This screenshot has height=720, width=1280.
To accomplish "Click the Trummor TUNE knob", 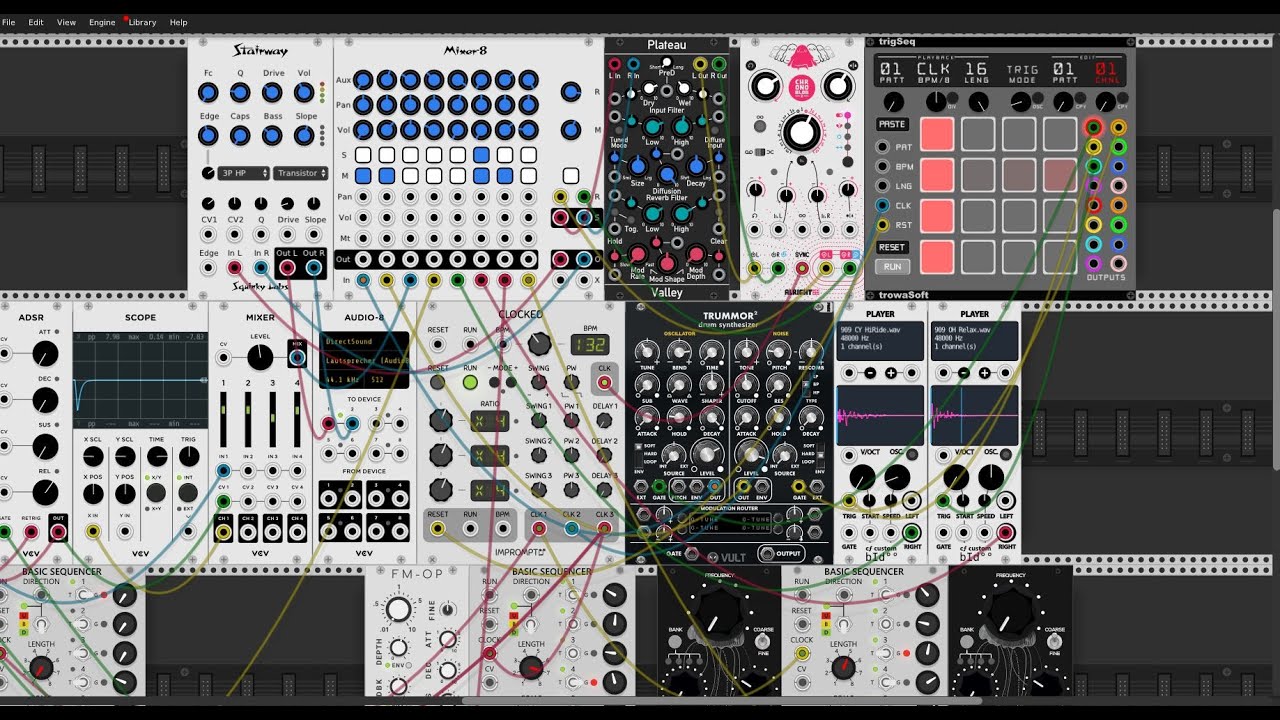I will pos(648,351).
